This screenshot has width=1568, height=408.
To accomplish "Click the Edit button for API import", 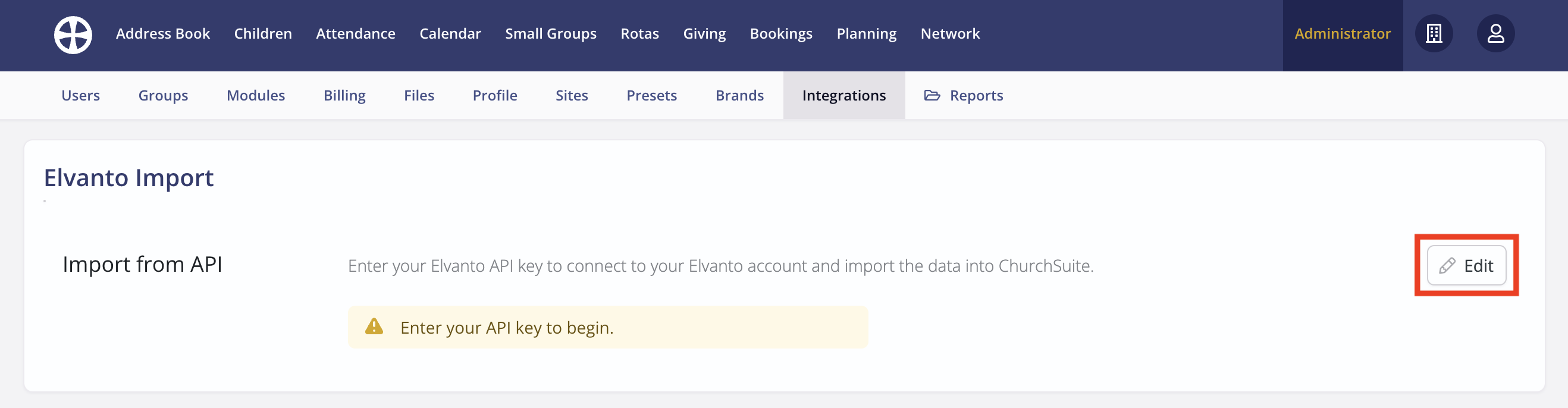I will click(1466, 265).
